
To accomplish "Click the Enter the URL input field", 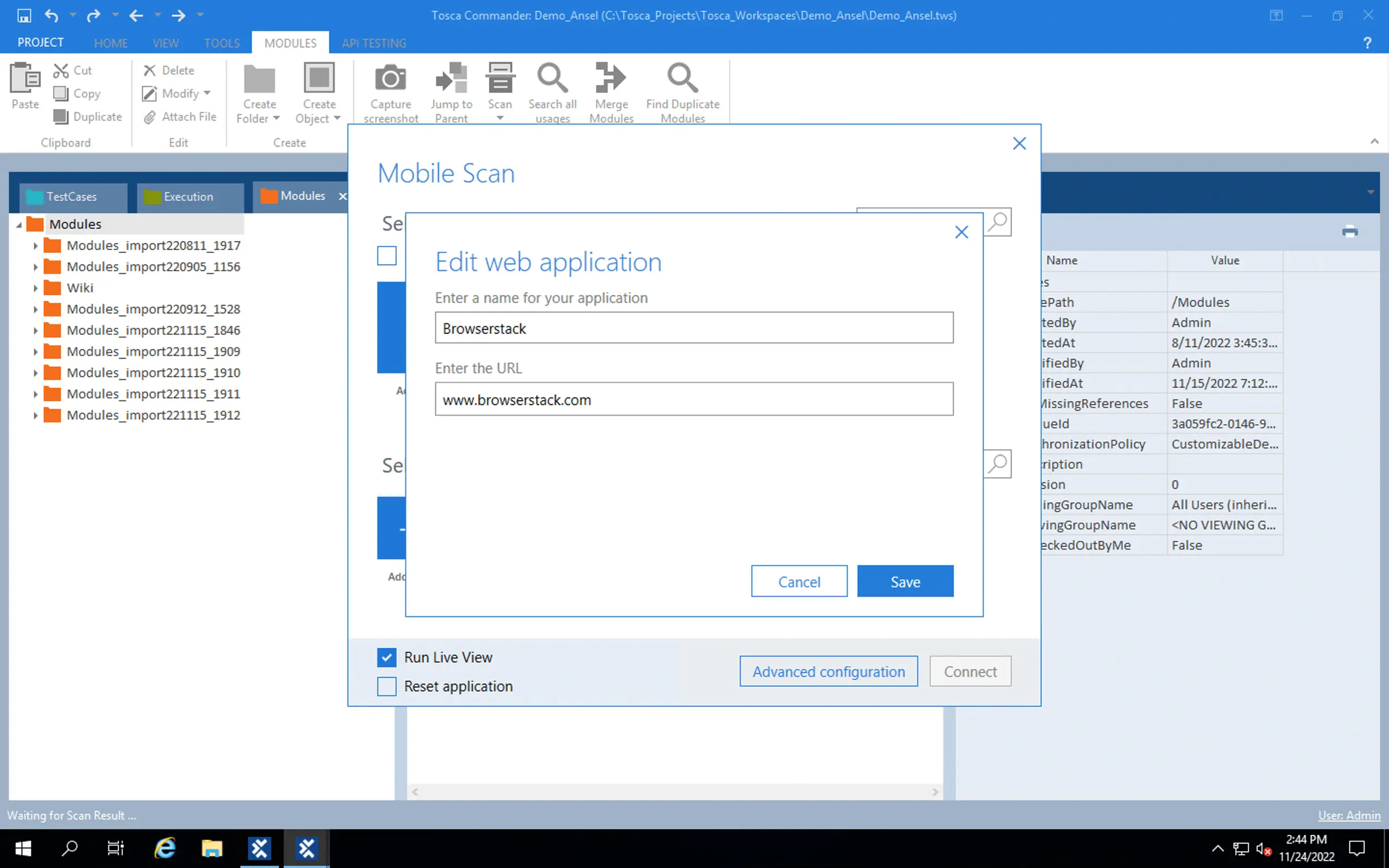I will point(693,400).
